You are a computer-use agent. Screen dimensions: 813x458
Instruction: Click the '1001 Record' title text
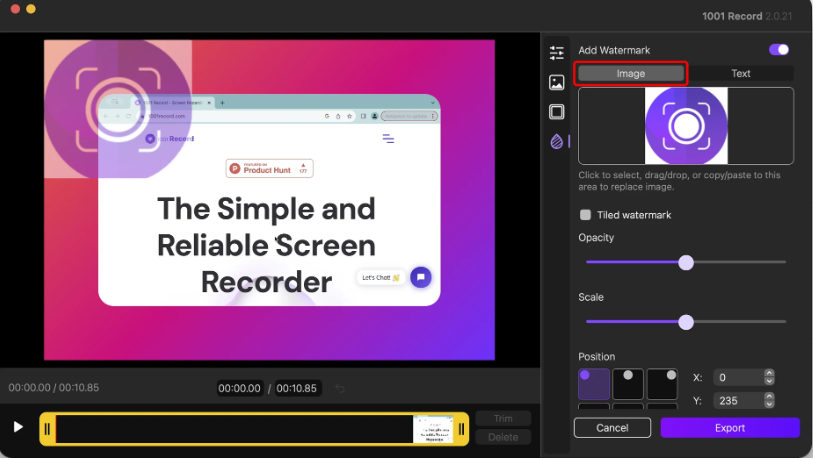click(732, 16)
